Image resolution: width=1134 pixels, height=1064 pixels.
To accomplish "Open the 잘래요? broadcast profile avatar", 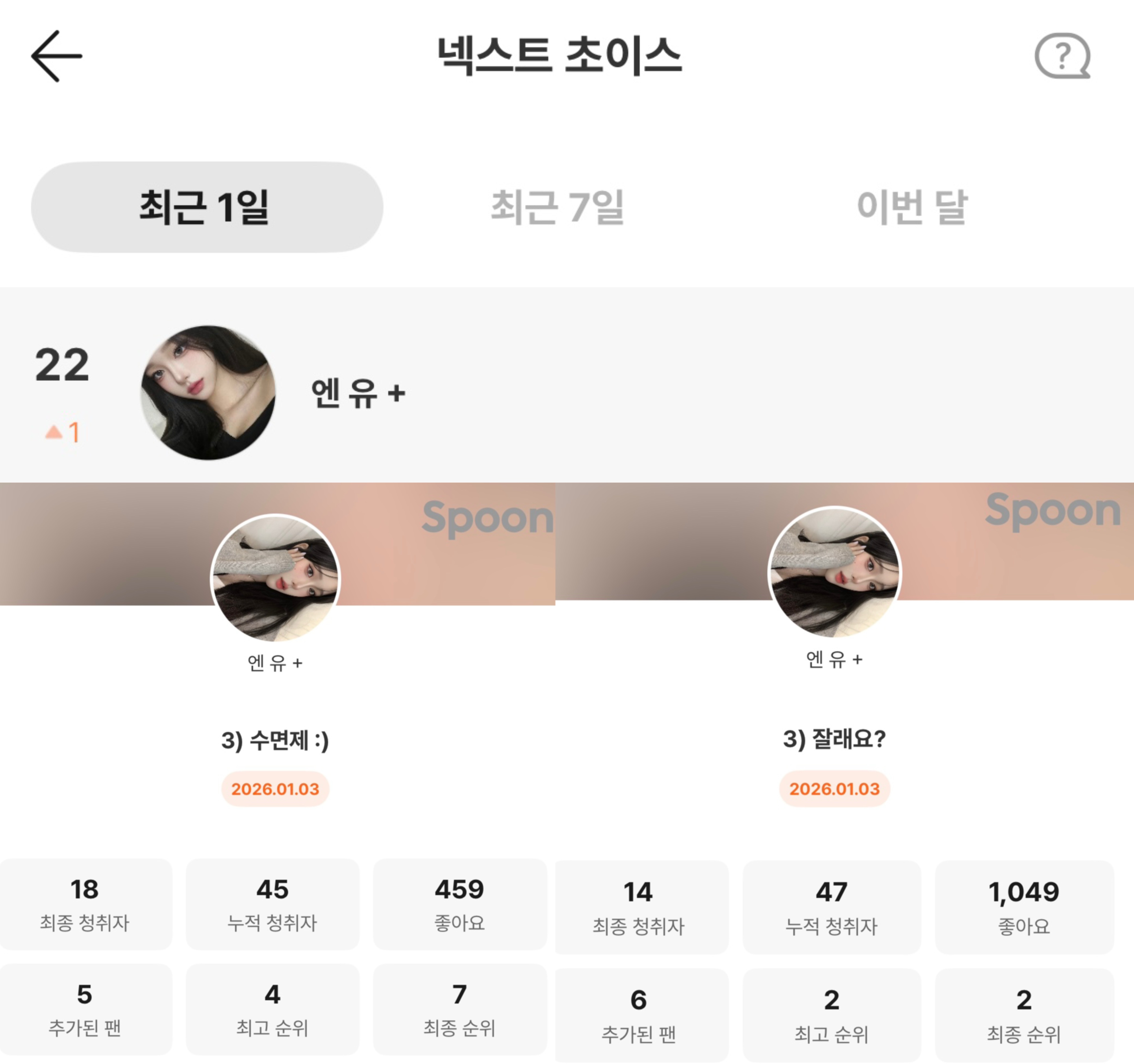I will pos(835,572).
